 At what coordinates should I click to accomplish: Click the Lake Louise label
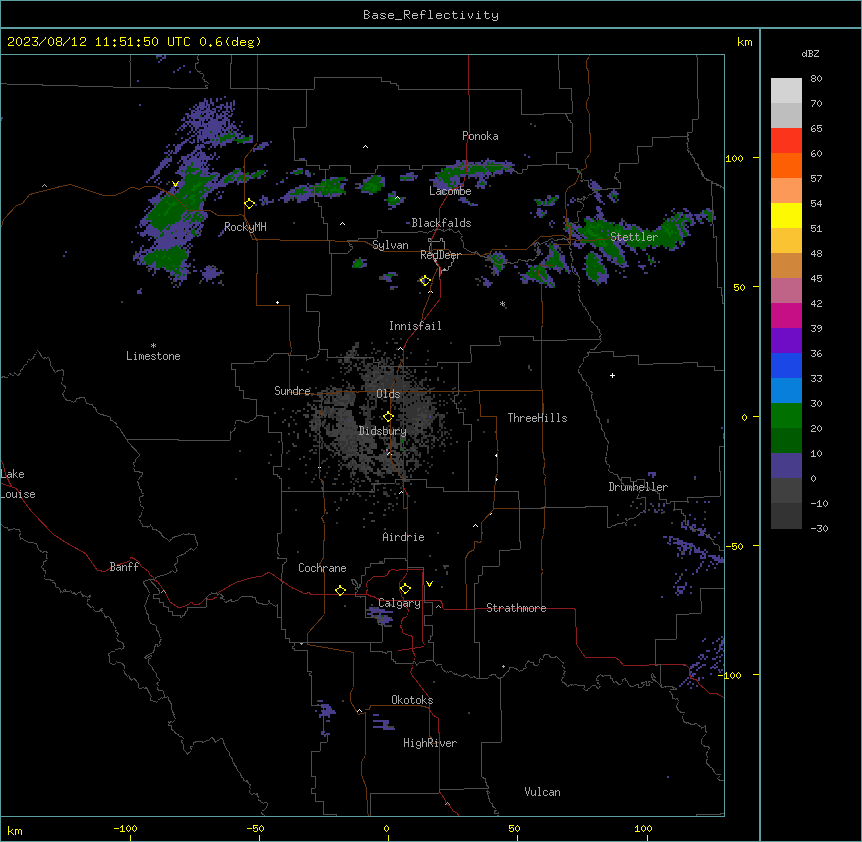pyautogui.click(x=18, y=484)
